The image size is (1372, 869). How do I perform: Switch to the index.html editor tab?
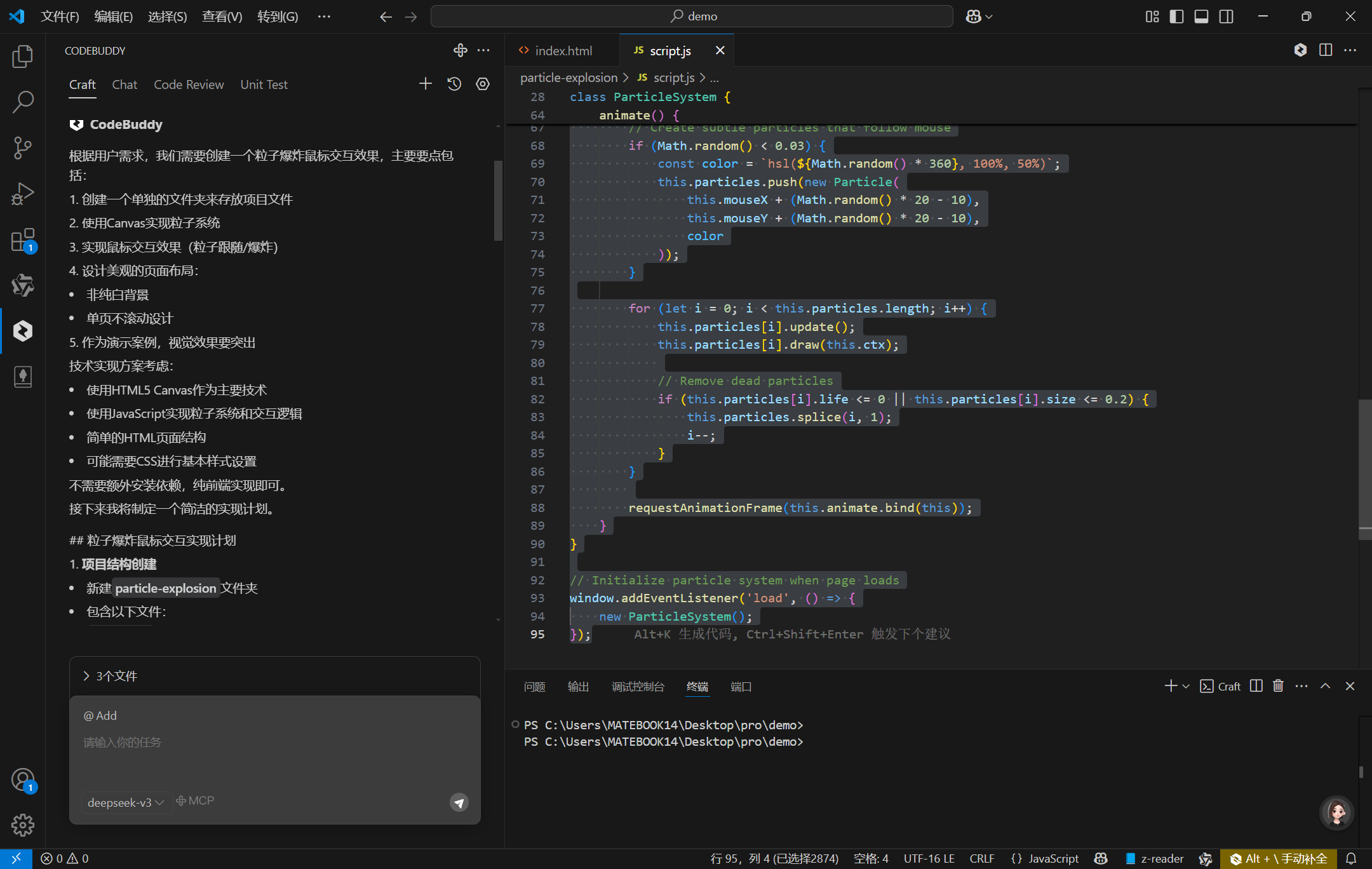click(563, 51)
